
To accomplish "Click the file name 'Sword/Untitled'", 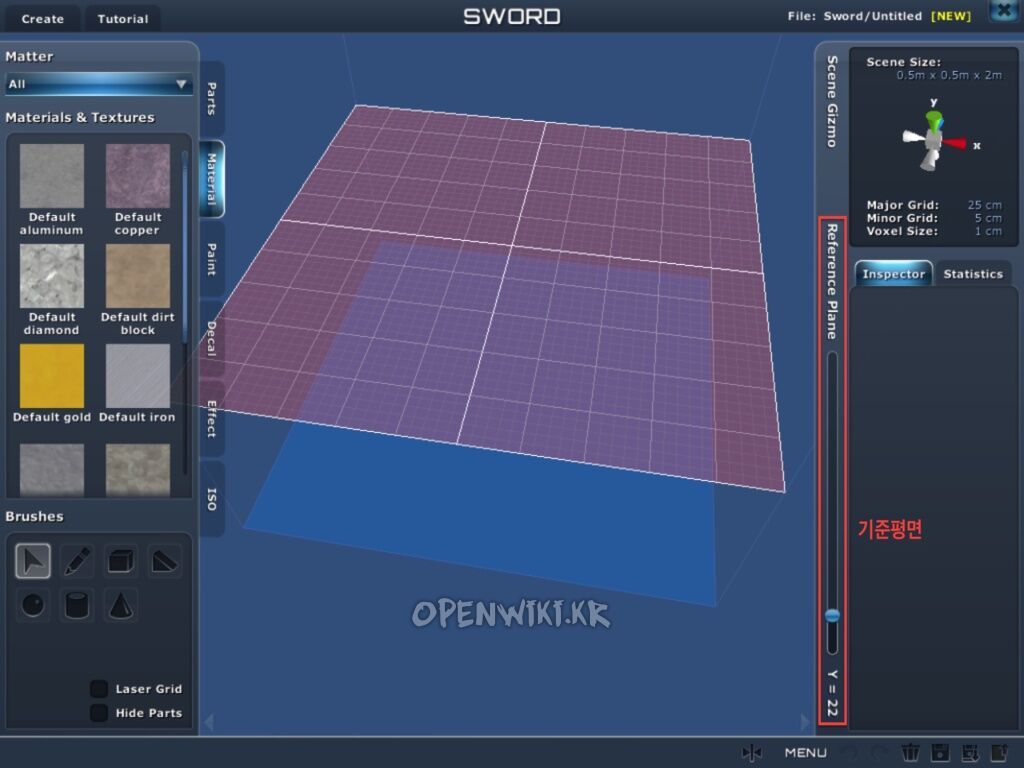I will tap(872, 16).
